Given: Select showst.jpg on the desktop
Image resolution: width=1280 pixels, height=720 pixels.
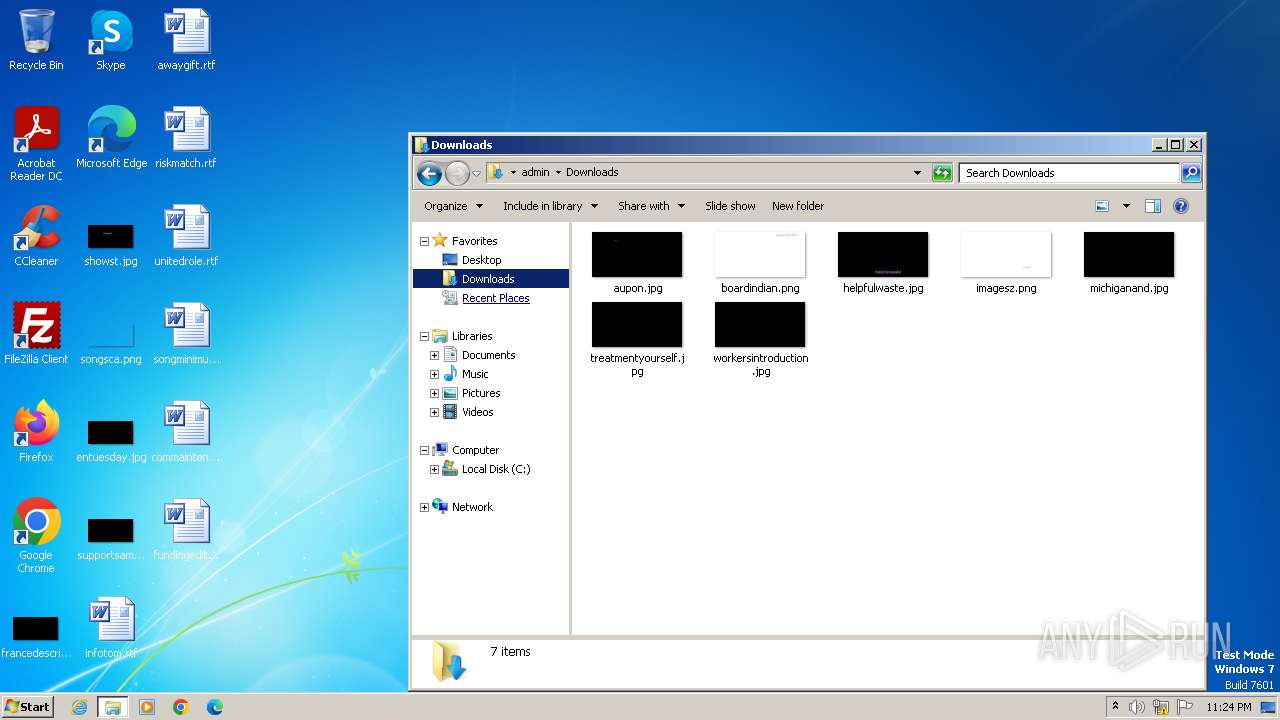Looking at the screenshot, I should click(111, 244).
